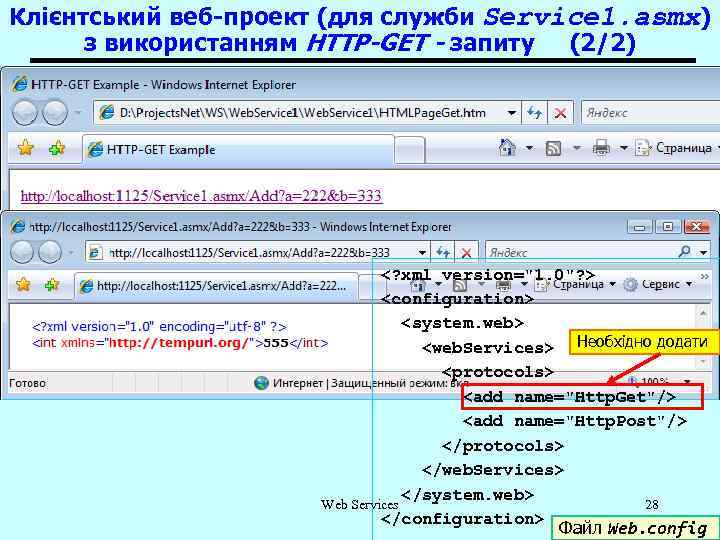720x540 pixels.
Task: Click address bar with HTMLPageGet.htm path
Action: (307, 113)
